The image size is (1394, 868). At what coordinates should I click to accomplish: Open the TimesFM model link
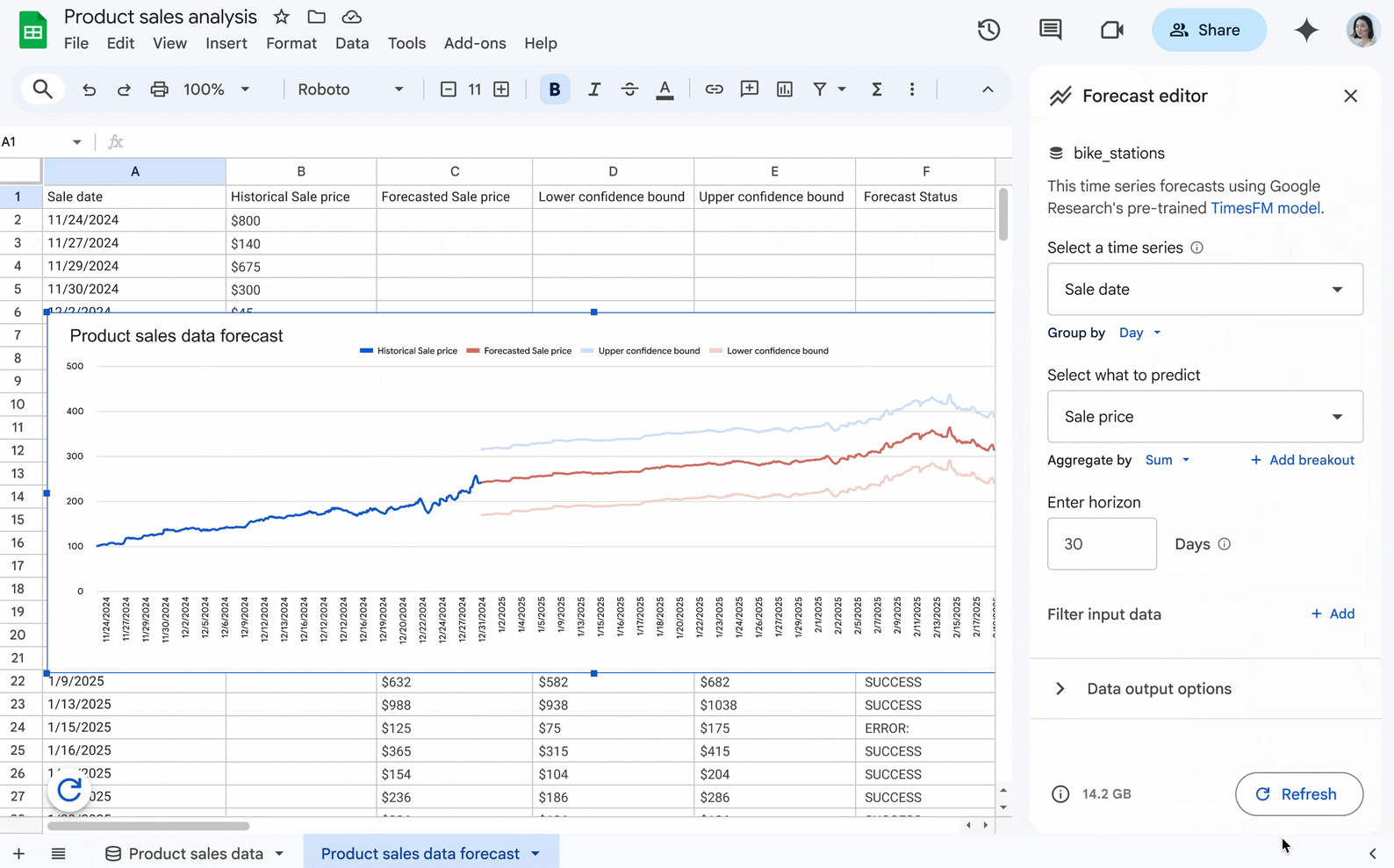tap(1265, 208)
